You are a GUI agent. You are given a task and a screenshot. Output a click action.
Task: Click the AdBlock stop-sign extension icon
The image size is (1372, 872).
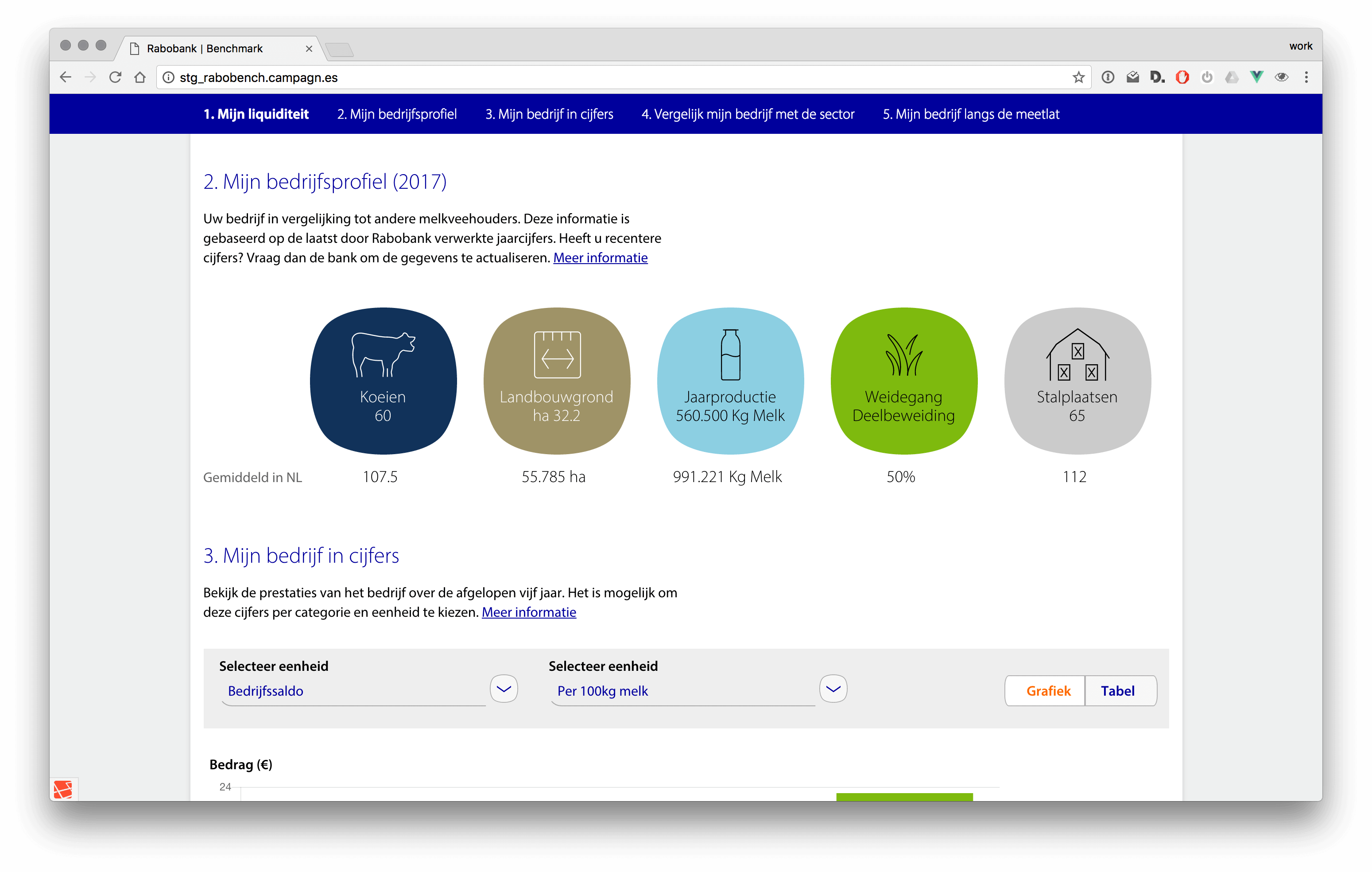1182,77
